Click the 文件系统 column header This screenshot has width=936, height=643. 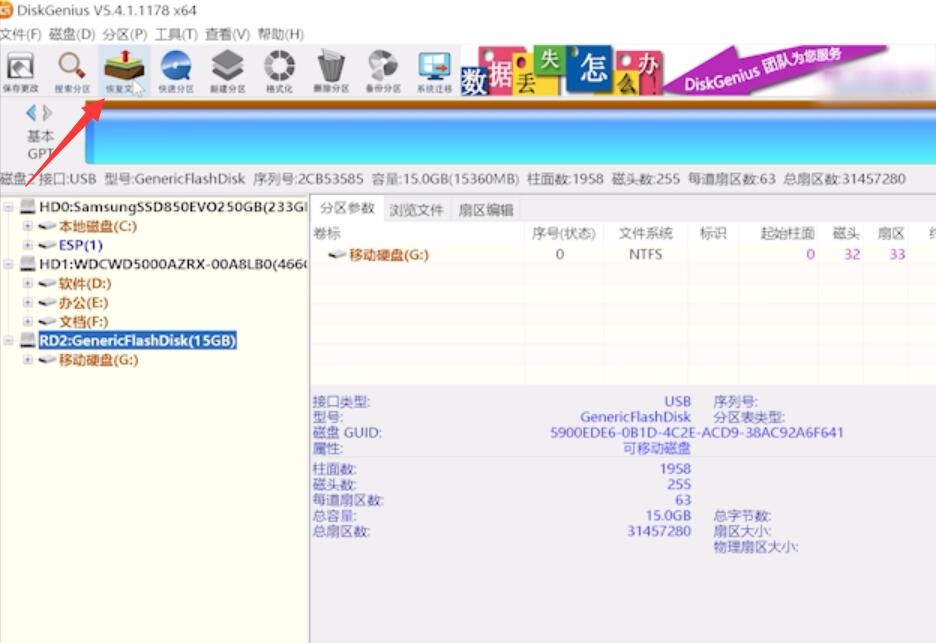(x=645, y=233)
